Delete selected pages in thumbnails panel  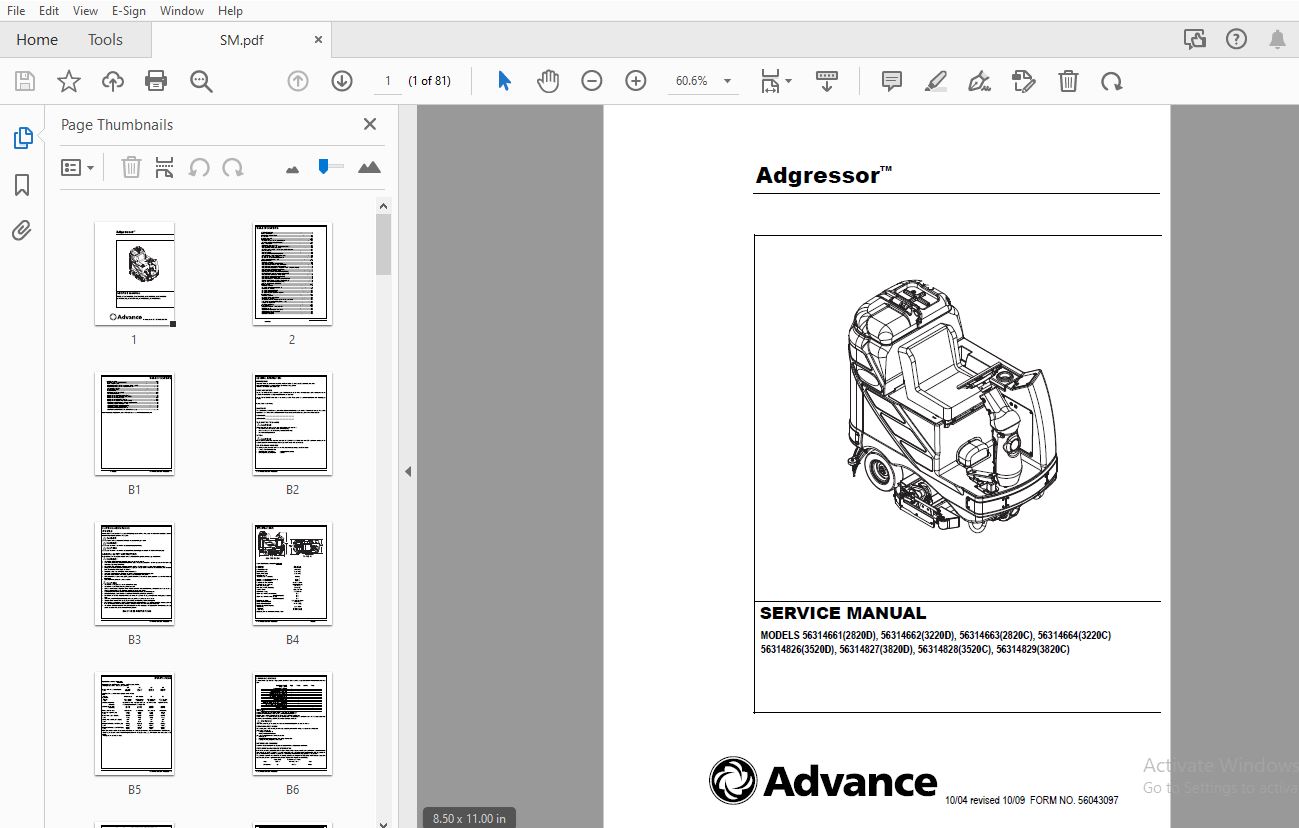click(131, 168)
